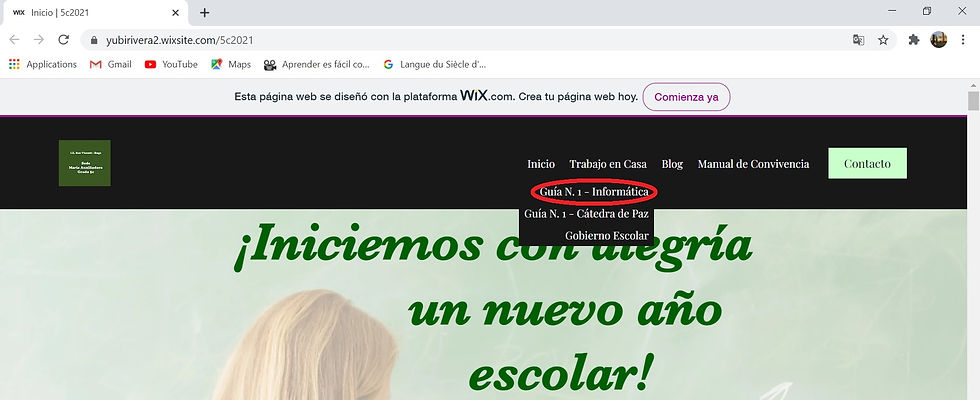This screenshot has height=400, width=980.
Task: Click the green site logo image
Action: click(84, 162)
